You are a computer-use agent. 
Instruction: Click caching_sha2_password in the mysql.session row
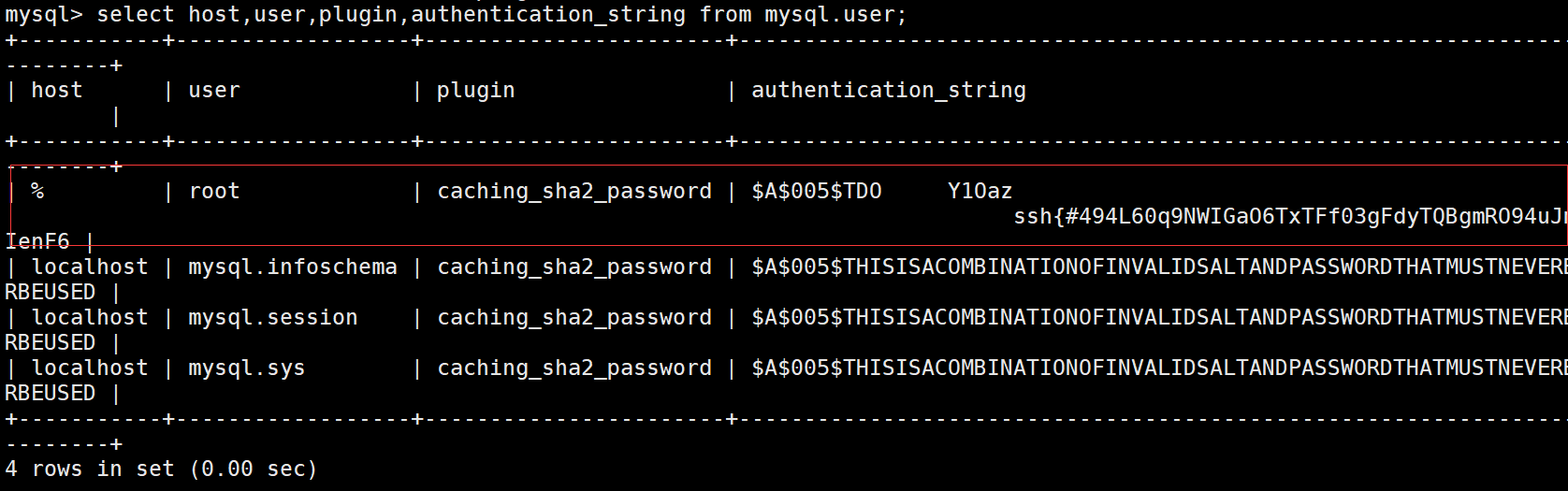(x=574, y=318)
